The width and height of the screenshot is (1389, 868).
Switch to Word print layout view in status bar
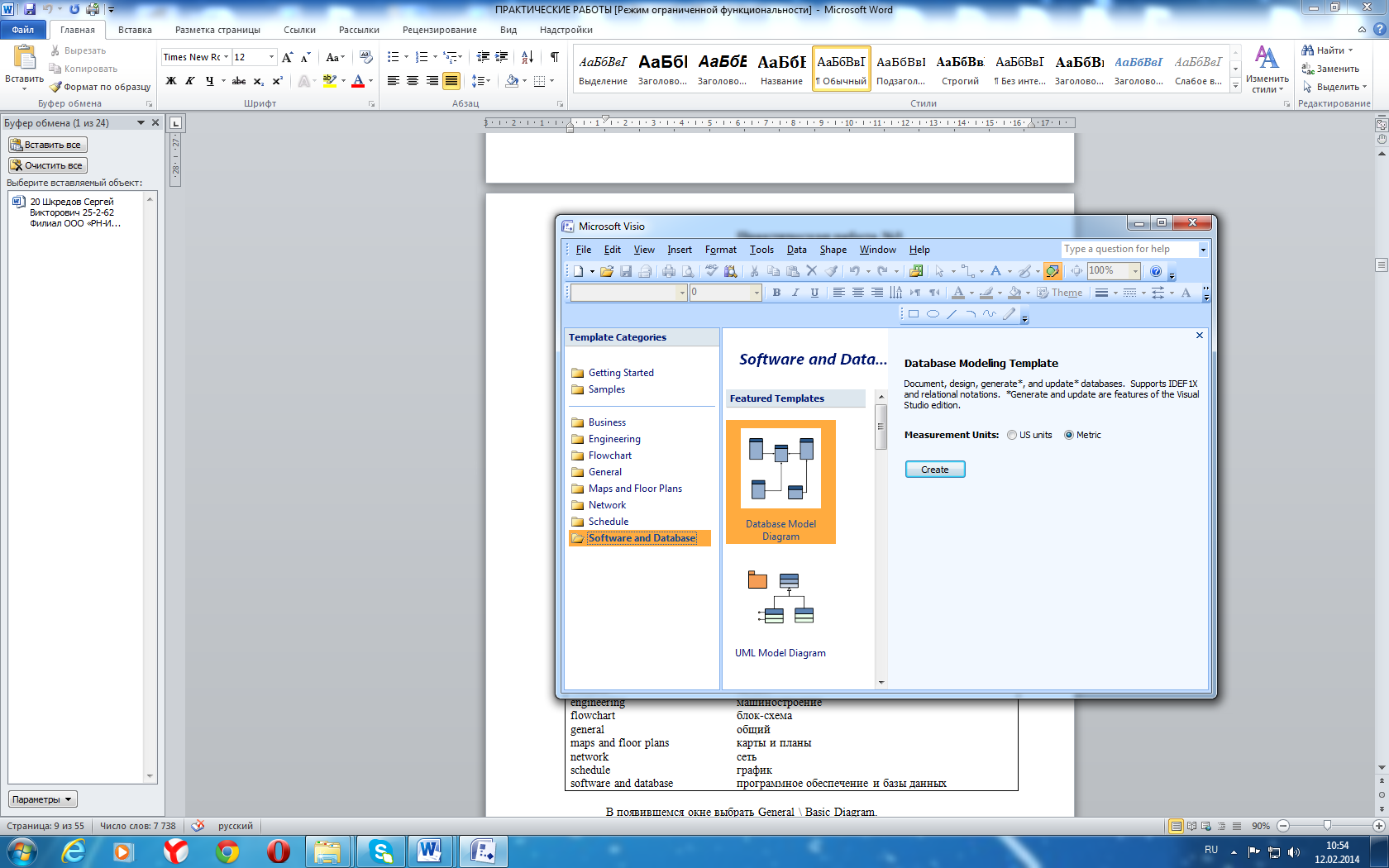1176,826
